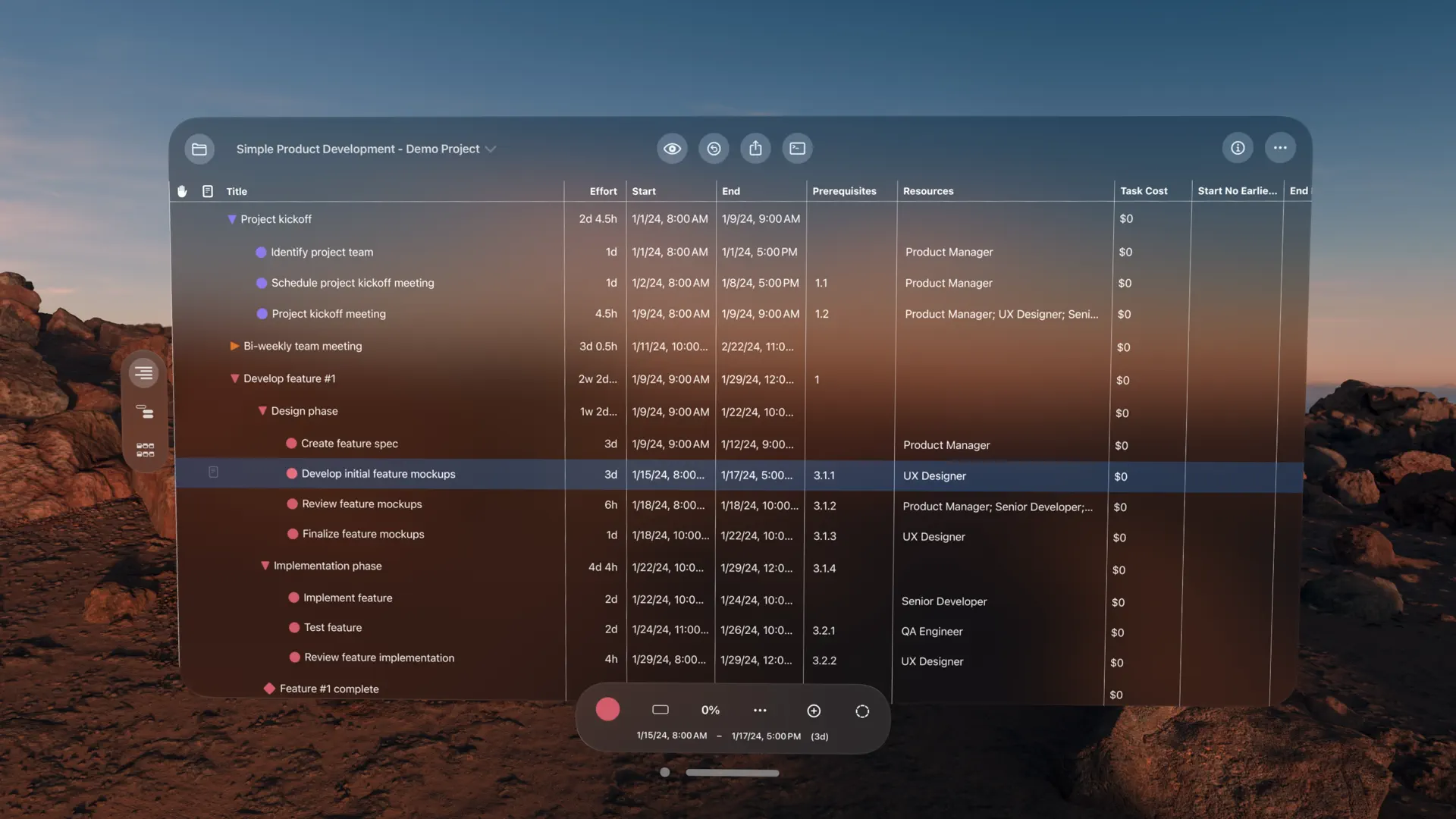Select the outline view icon in left sidebar
The width and height of the screenshot is (1456, 819).
[x=143, y=372]
